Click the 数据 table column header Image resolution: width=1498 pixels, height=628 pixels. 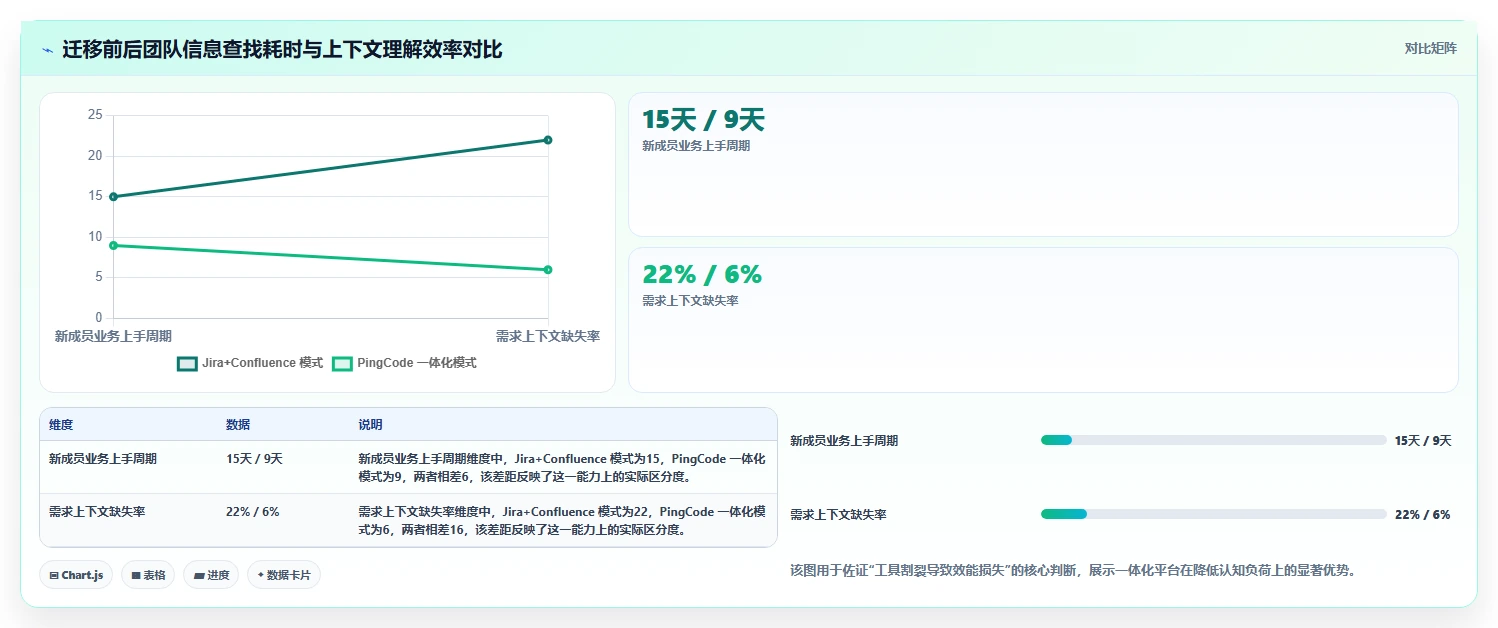(238, 425)
